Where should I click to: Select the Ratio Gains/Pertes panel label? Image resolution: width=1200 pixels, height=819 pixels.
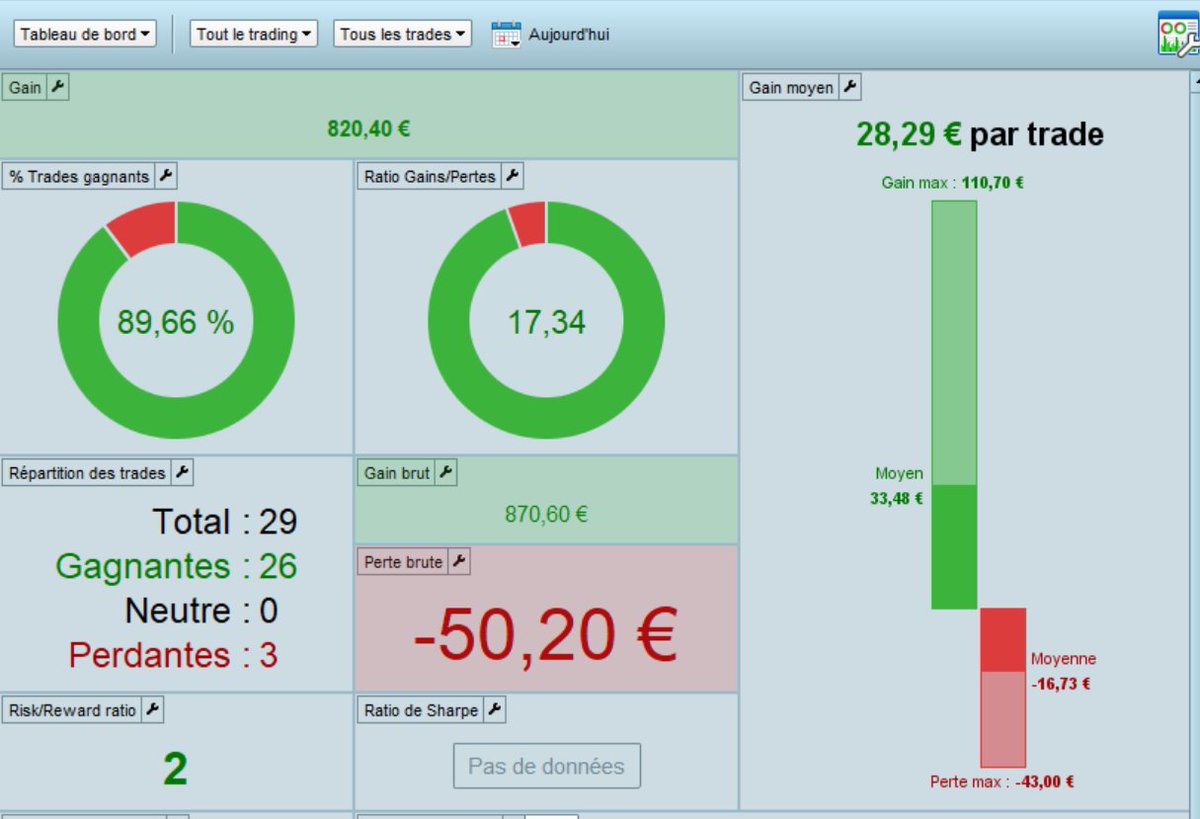point(430,177)
